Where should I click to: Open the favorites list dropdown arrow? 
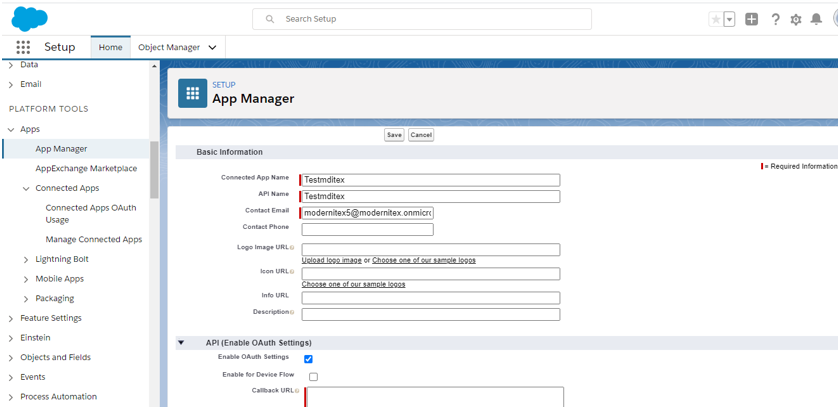(730, 19)
